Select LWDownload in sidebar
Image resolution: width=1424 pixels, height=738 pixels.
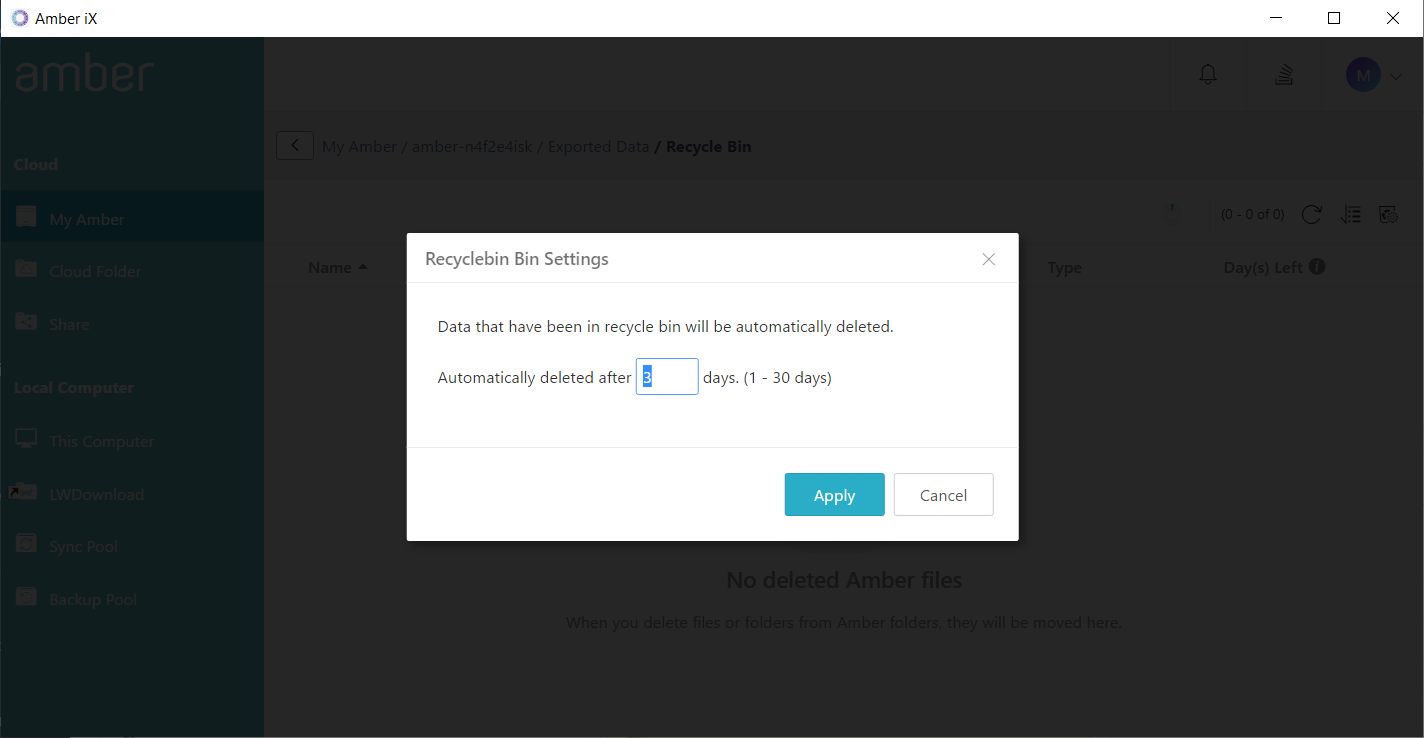click(x=132, y=494)
